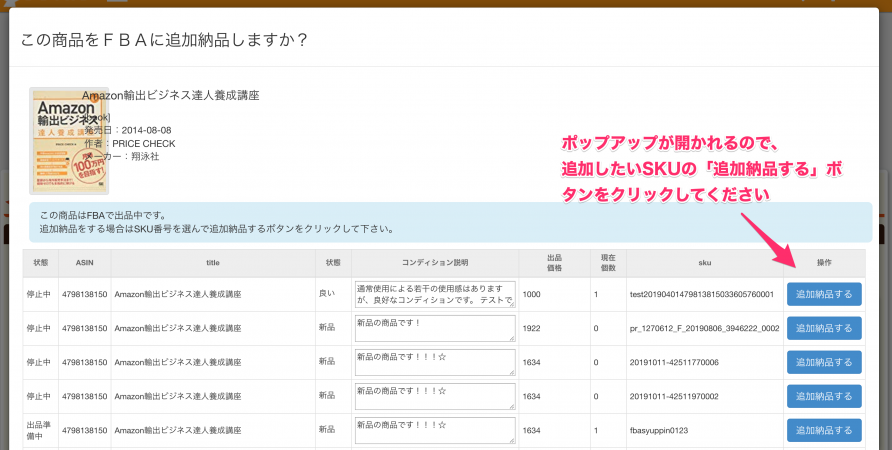Select SKU text pr_1270612_F_20190806_3946222_0002
Viewport: 892px width, 450px height.
[704, 329]
